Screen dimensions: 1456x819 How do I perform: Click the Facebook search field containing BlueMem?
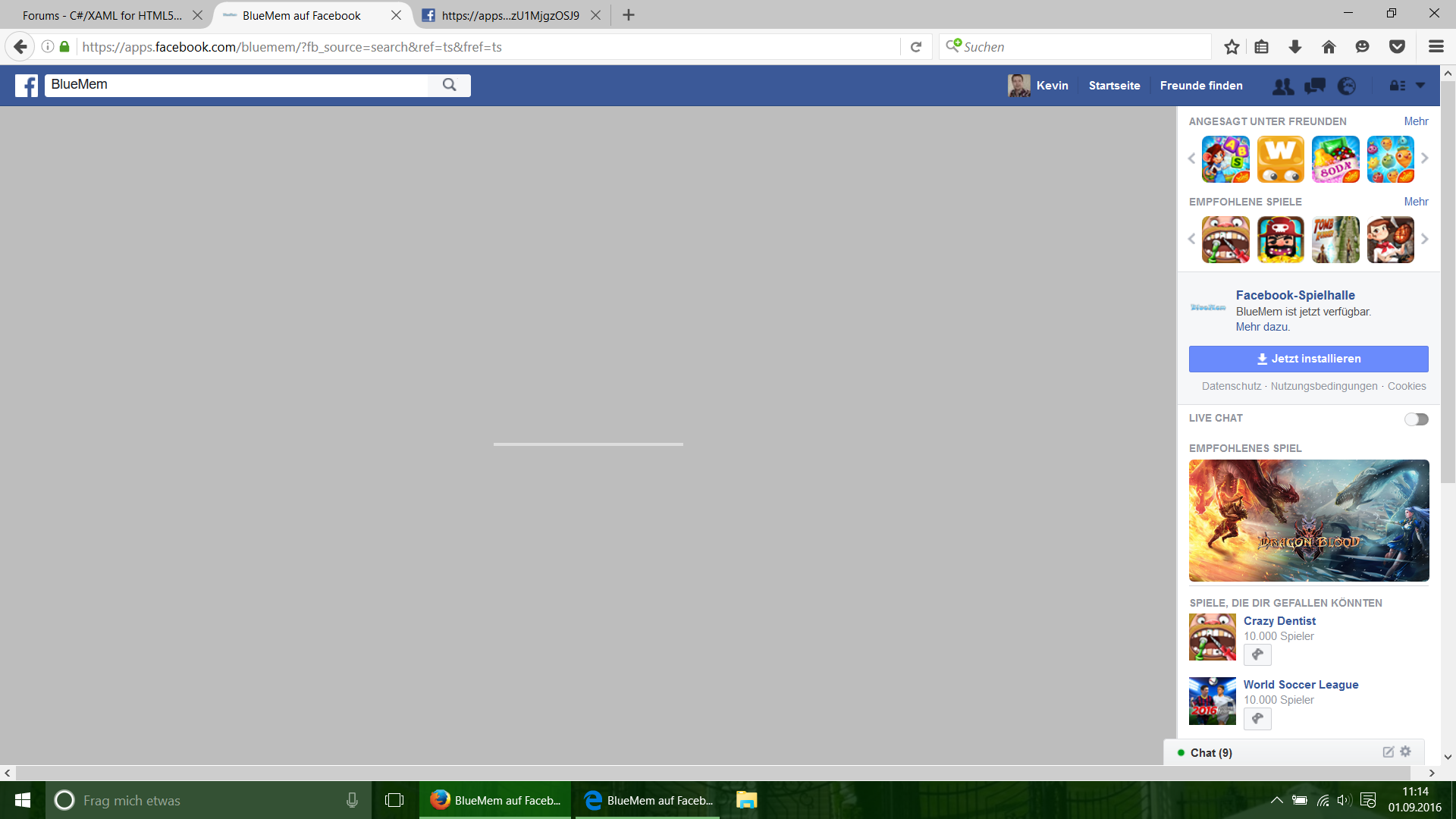[237, 85]
